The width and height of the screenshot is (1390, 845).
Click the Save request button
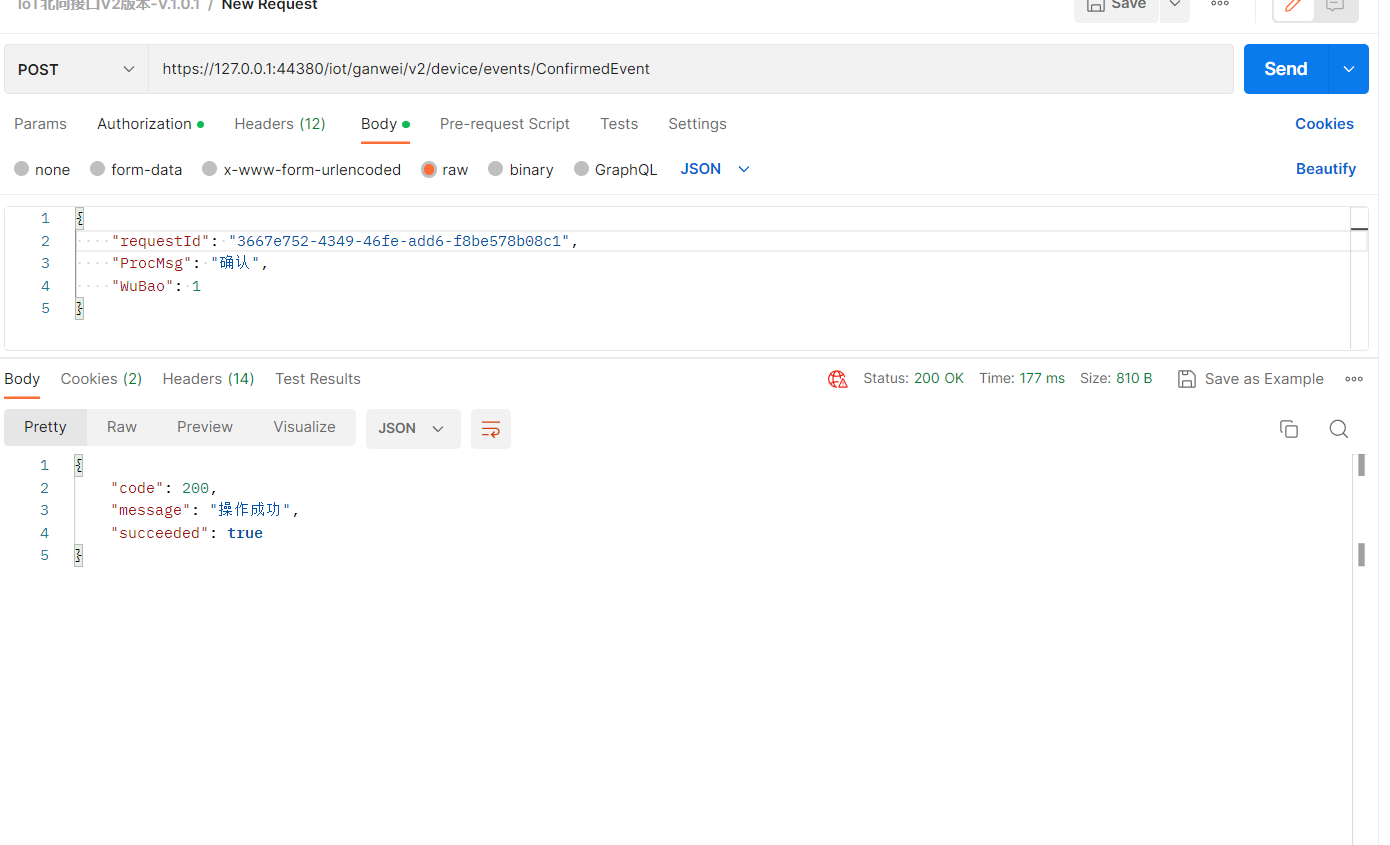1116,6
